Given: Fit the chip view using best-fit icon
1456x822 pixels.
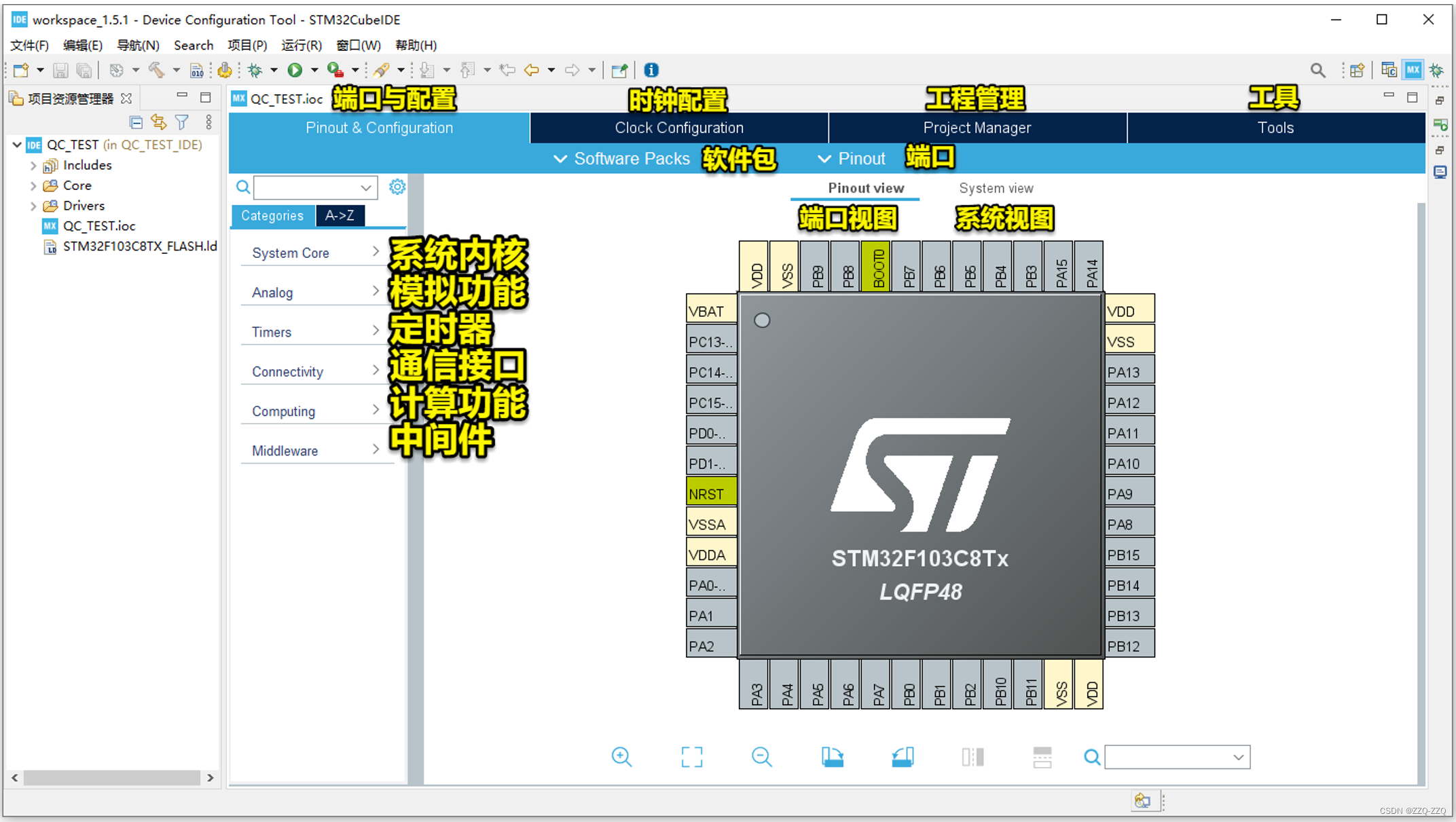Looking at the screenshot, I should 691,757.
